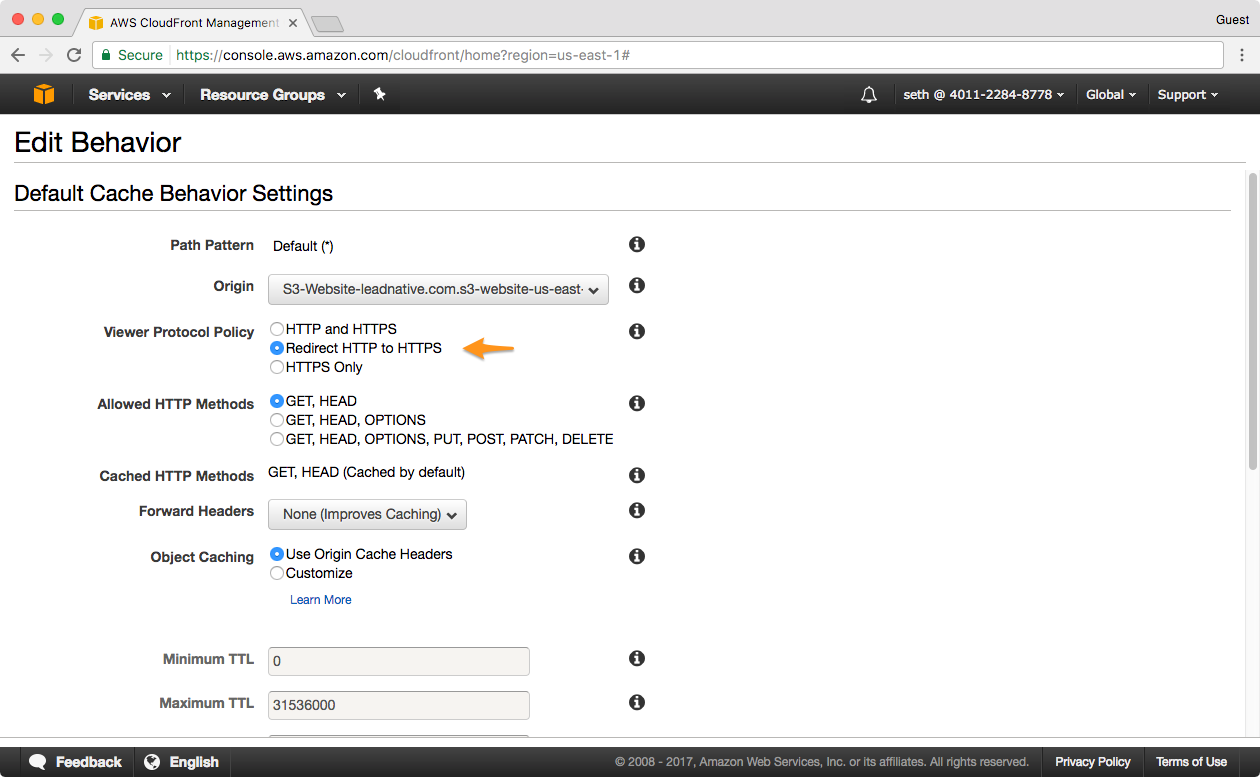Open the Origin dropdown

[438, 289]
